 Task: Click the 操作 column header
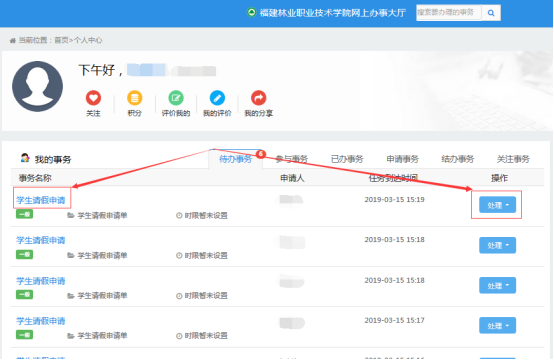pos(499,178)
